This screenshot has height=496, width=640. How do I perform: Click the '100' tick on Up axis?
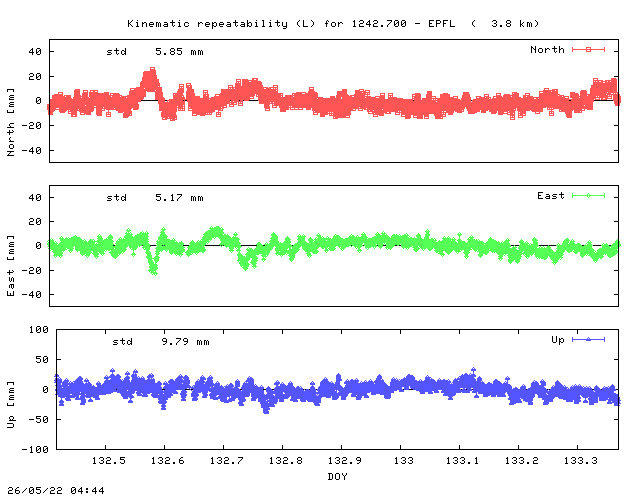(39, 330)
